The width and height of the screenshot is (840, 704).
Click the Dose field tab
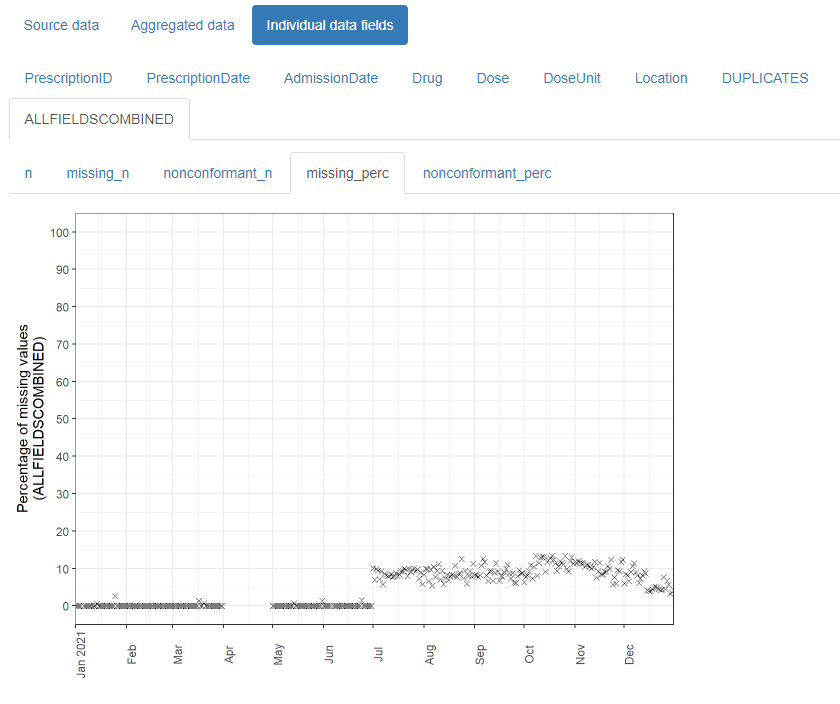pos(492,78)
